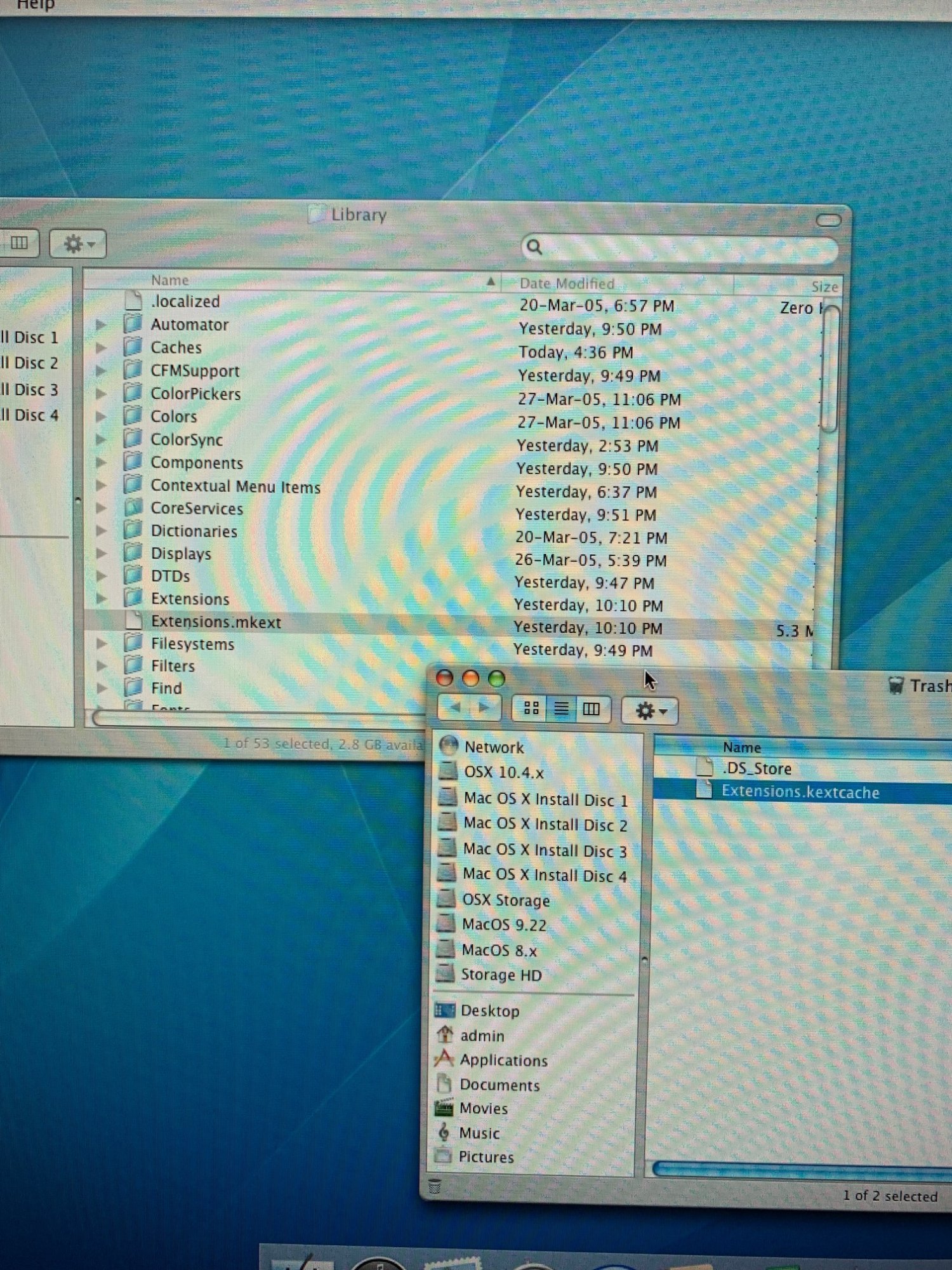This screenshot has height=1270, width=952.
Task: Sort Library list by Size column
Action: (788, 286)
